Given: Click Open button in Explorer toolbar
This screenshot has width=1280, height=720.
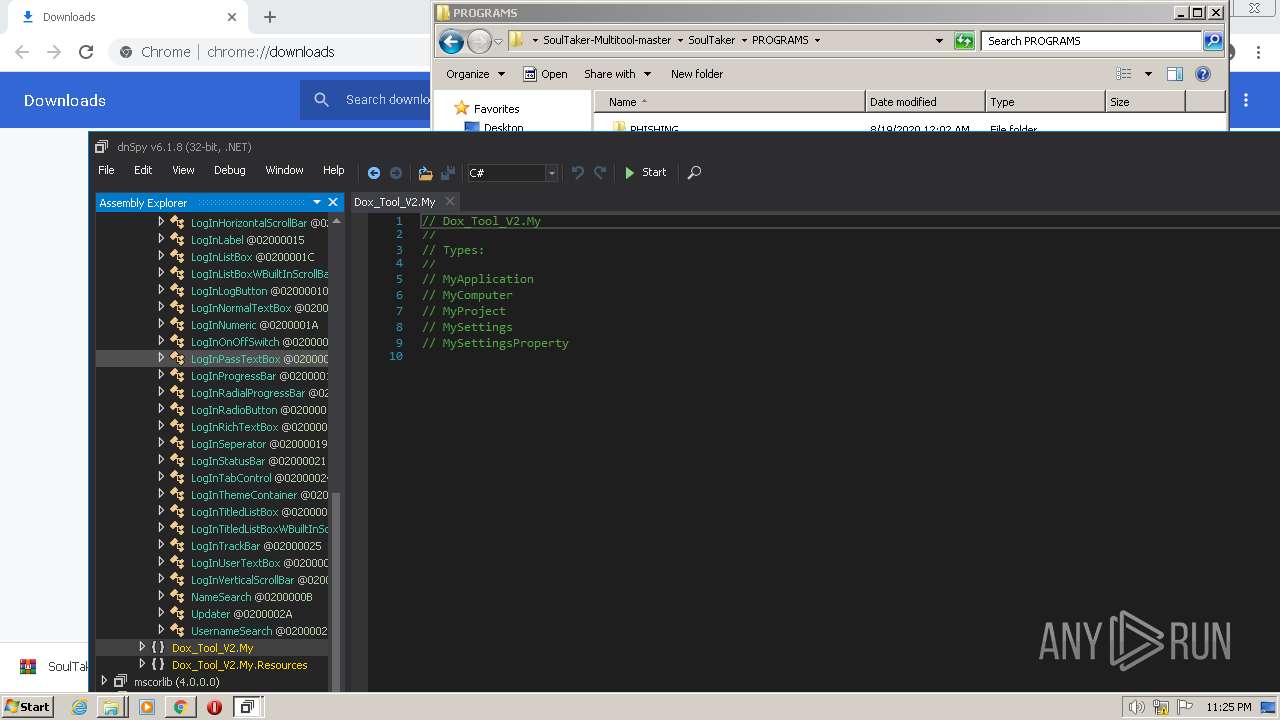Looking at the screenshot, I should pyautogui.click(x=545, y=74).
